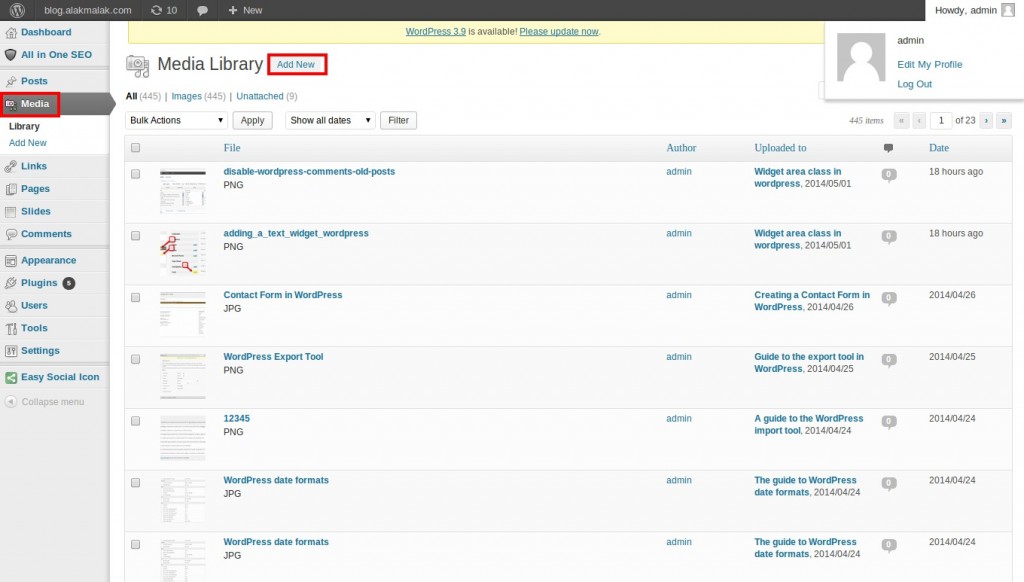Click the Easy Social Icon share icon
The height and width of the screenshot is (582, 1024).
coord(10,378)
